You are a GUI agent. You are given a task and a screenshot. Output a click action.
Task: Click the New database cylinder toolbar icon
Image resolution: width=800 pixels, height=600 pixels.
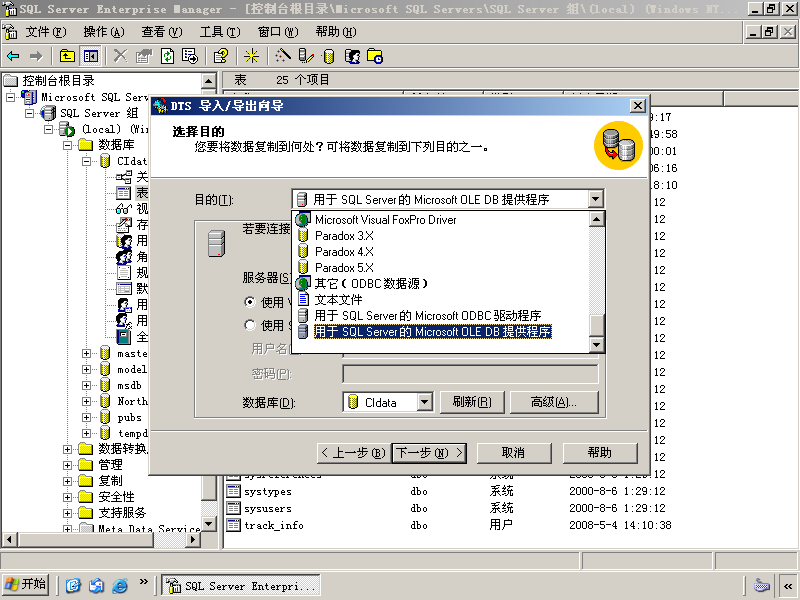(329, 56)
